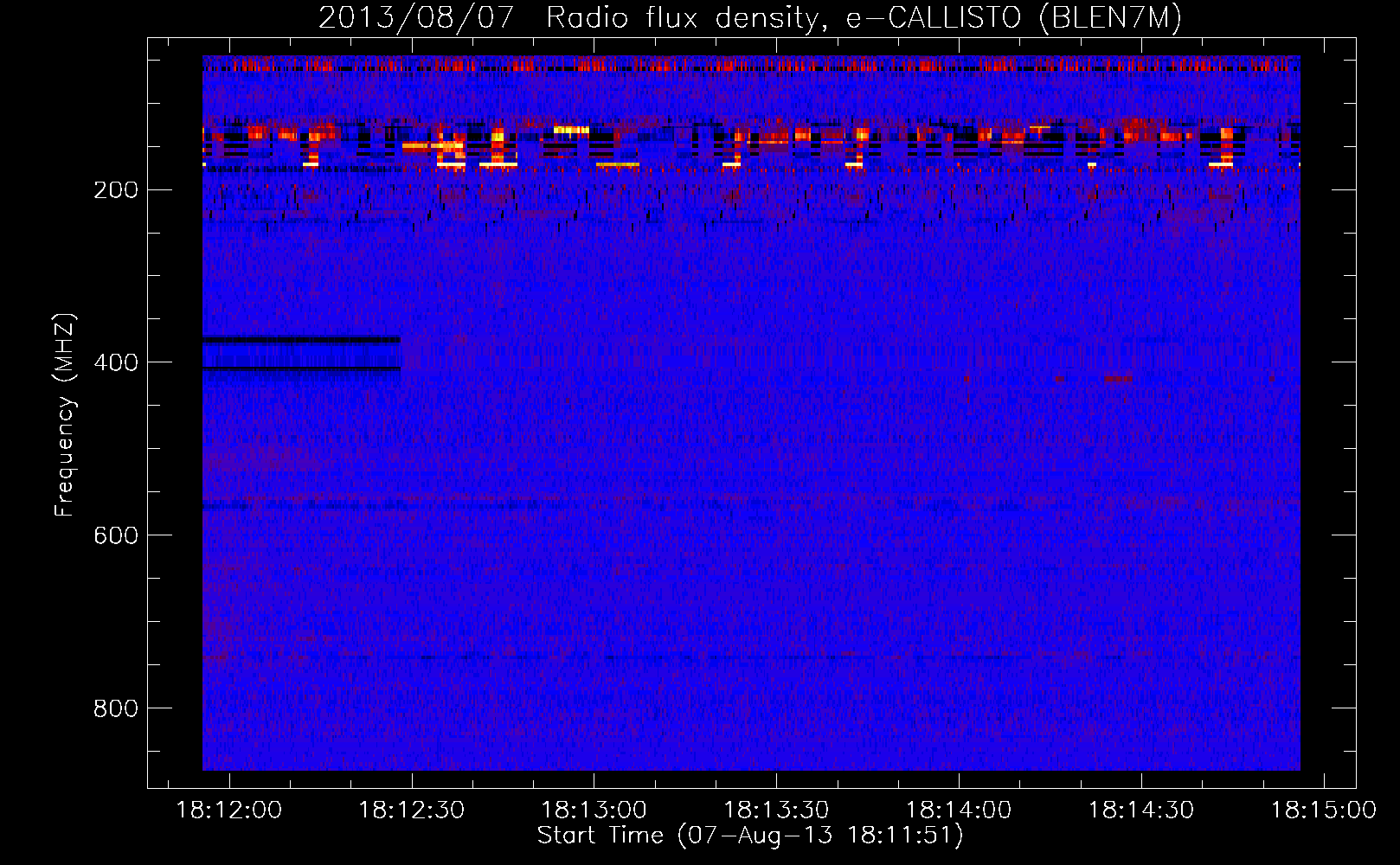Click the 800 frequency tick label

click(x=116, y=709)
